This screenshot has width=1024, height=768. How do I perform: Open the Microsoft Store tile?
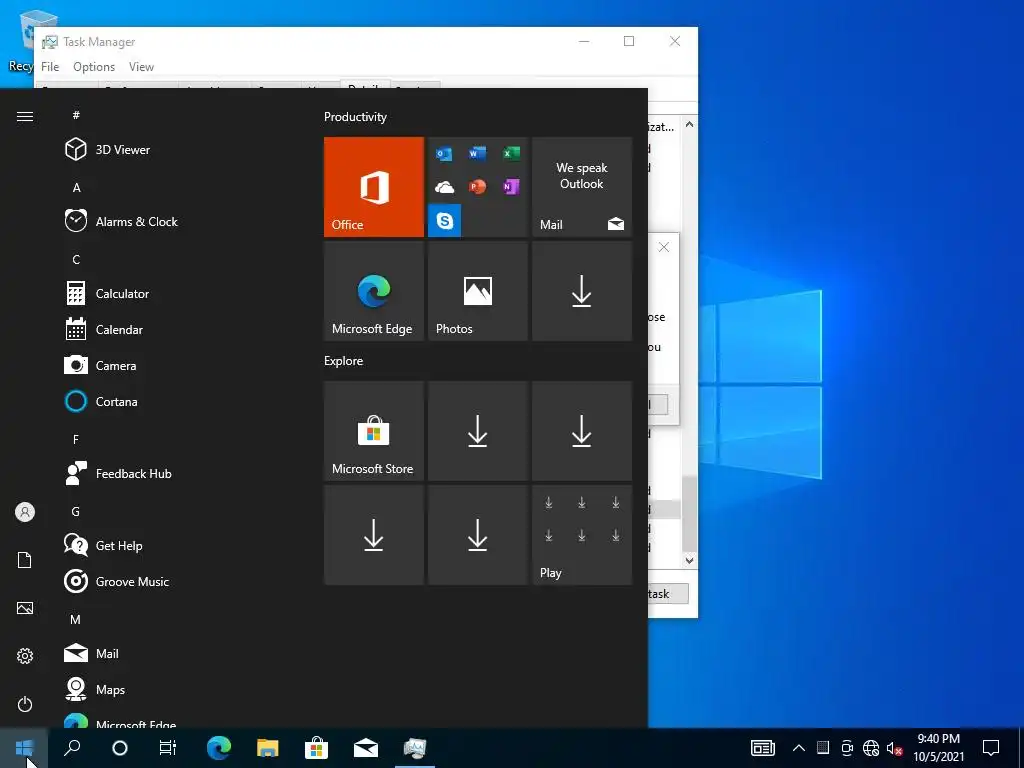[x=374, y=431]
